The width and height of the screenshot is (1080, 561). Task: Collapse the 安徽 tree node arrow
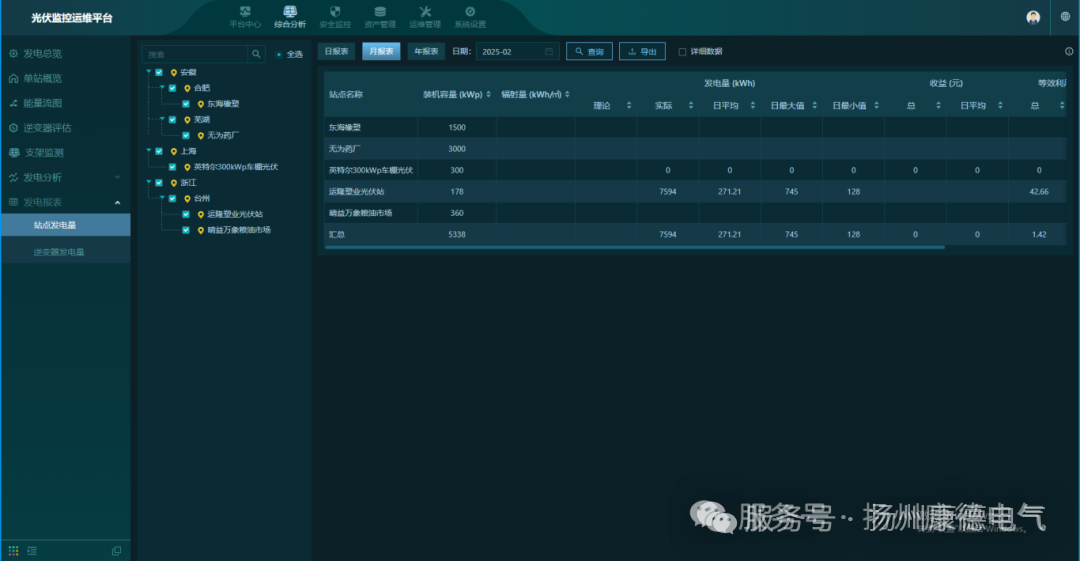click(x=149, y=72)
